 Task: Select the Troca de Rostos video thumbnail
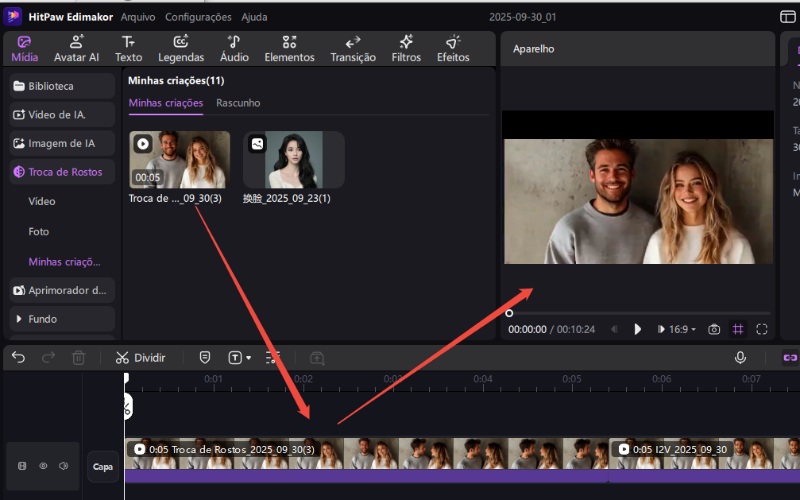tap(179, 160)
